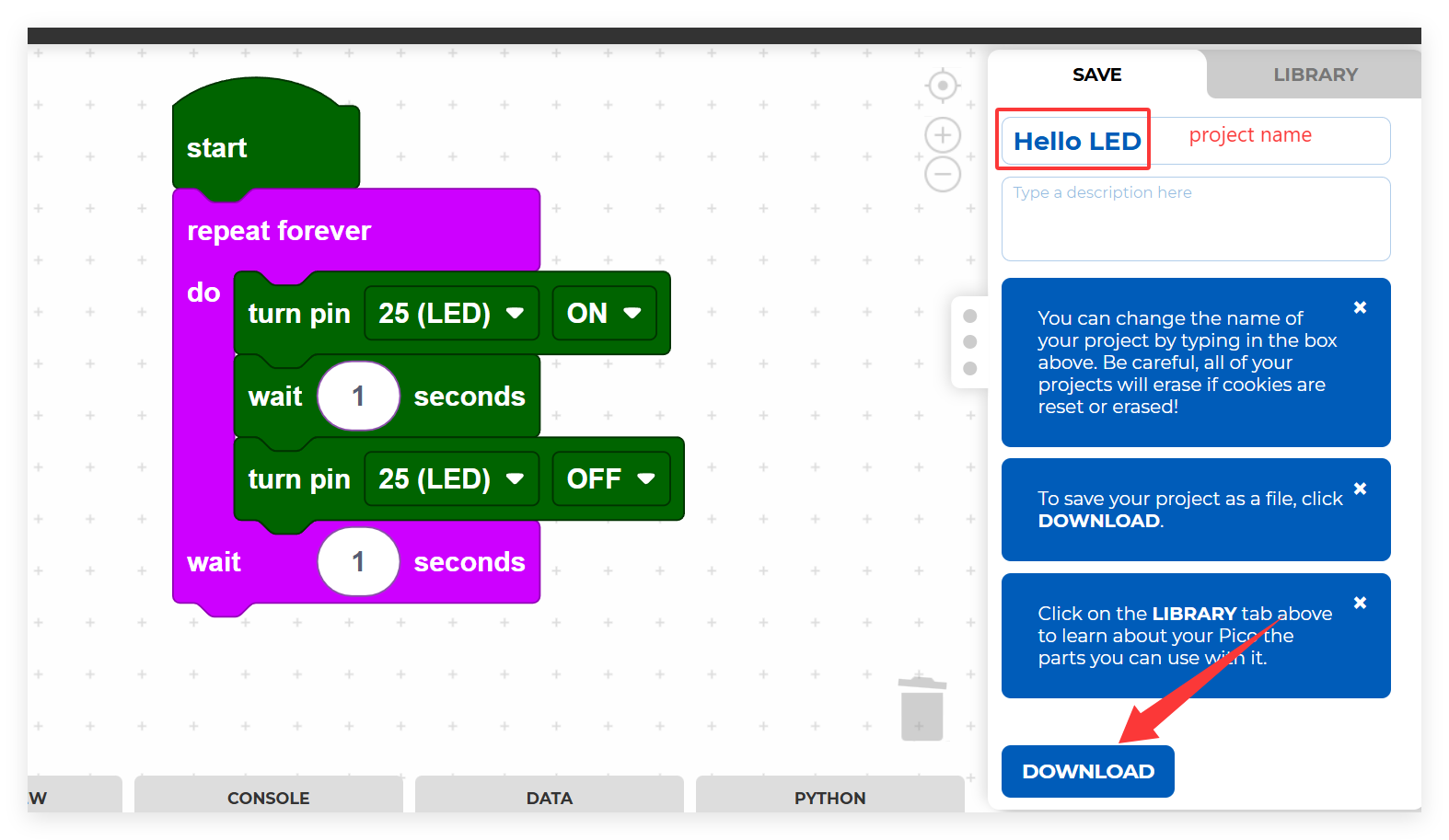
Task: Close the LIBRARY tab tip card
Action: tap(1360, 603)
